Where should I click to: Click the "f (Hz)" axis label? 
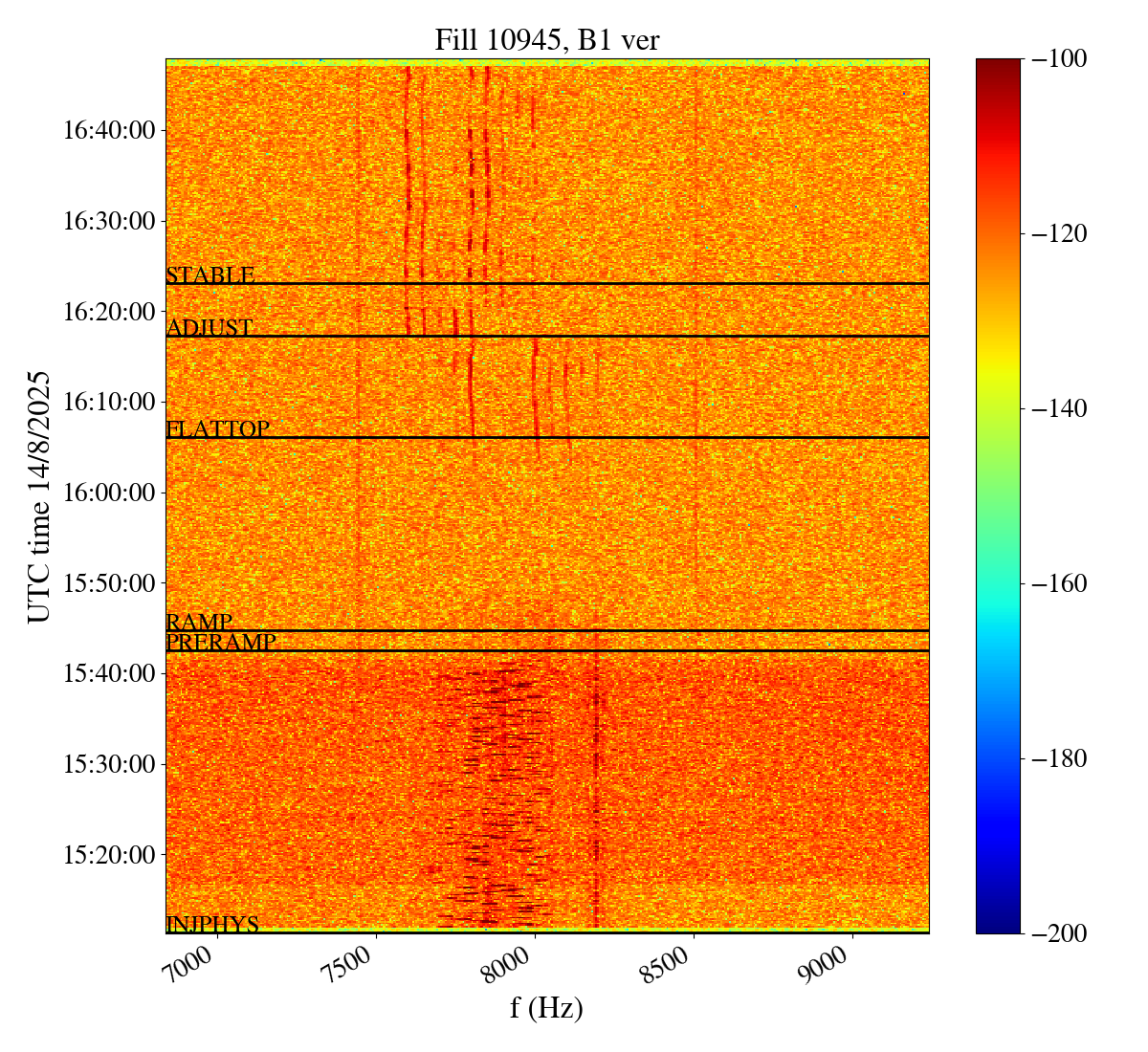point(546,1007)
